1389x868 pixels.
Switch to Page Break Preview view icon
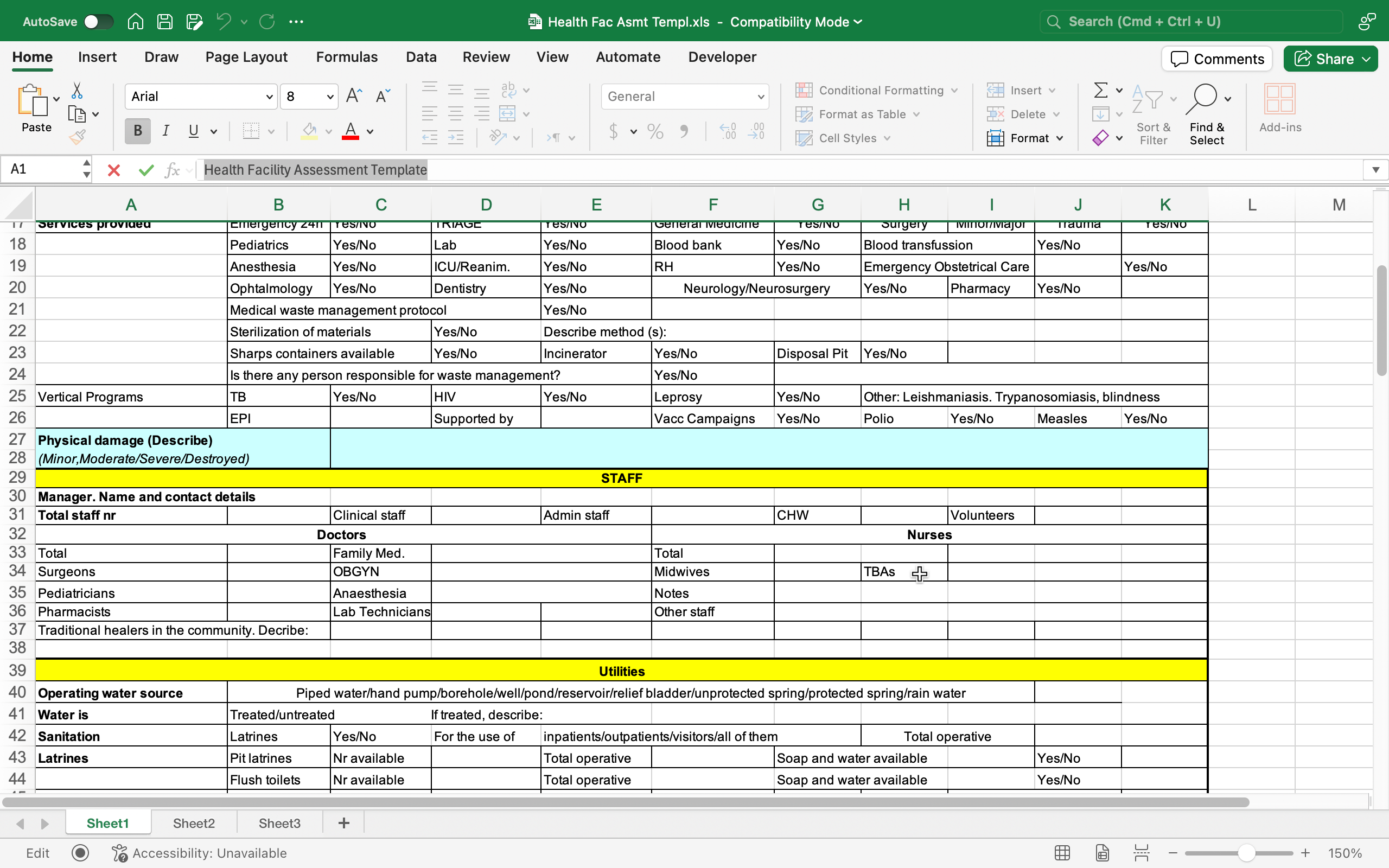tap(1141, 853)
